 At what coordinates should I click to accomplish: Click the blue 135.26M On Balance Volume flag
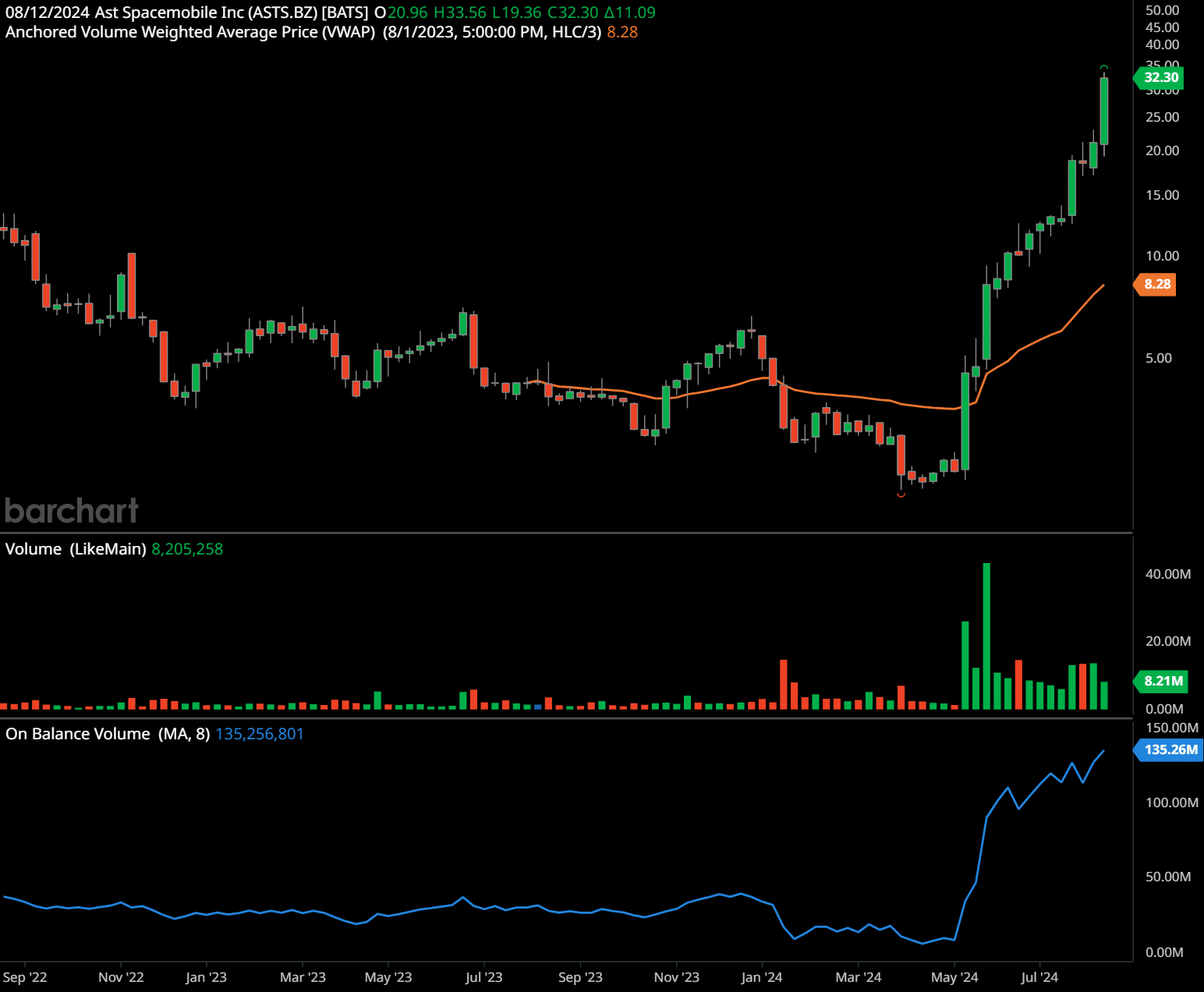click(1170, 749)
